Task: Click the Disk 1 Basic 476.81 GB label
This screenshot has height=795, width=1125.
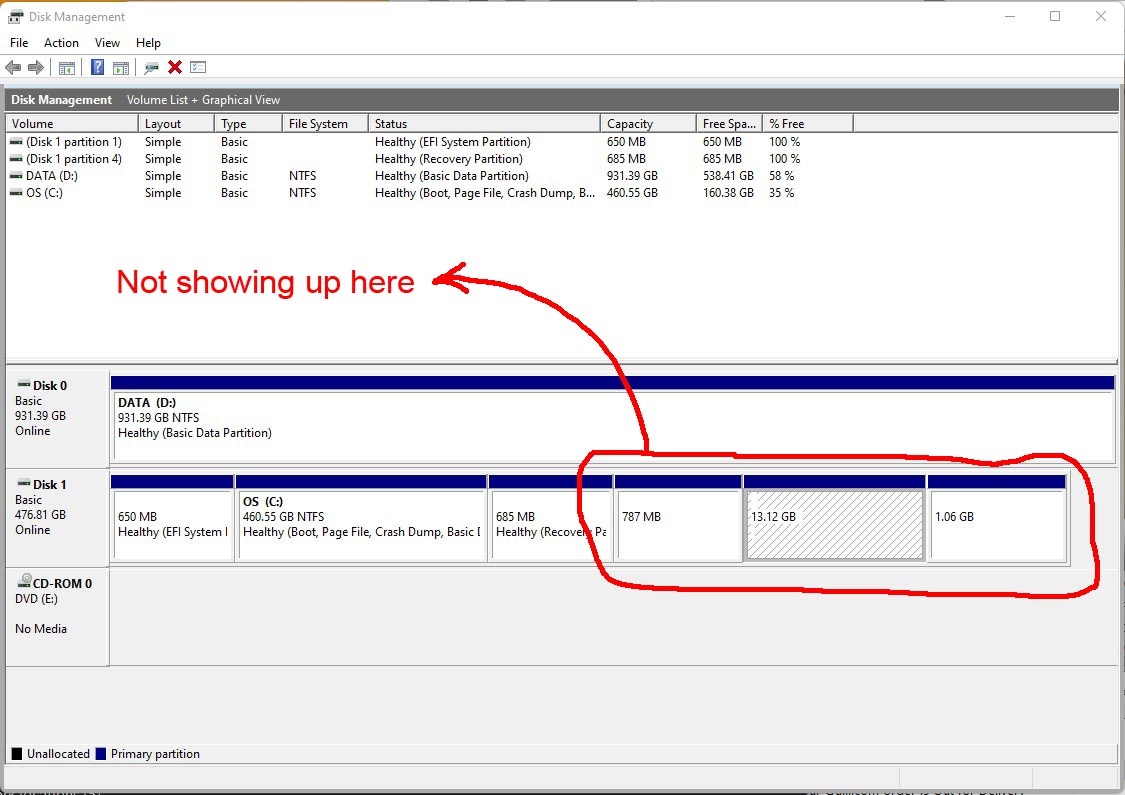Action: [x=57, y=517]
